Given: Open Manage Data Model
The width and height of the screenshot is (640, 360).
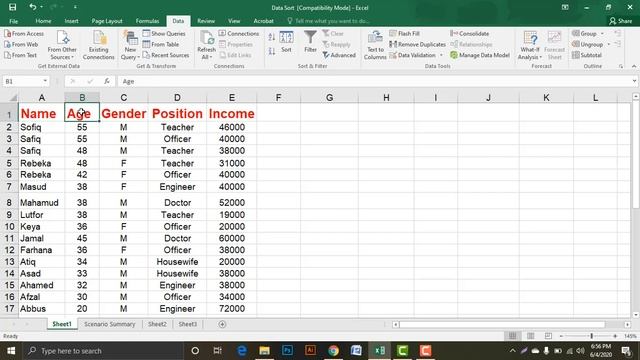Looking at the screenshot, I should pos(480,55).
